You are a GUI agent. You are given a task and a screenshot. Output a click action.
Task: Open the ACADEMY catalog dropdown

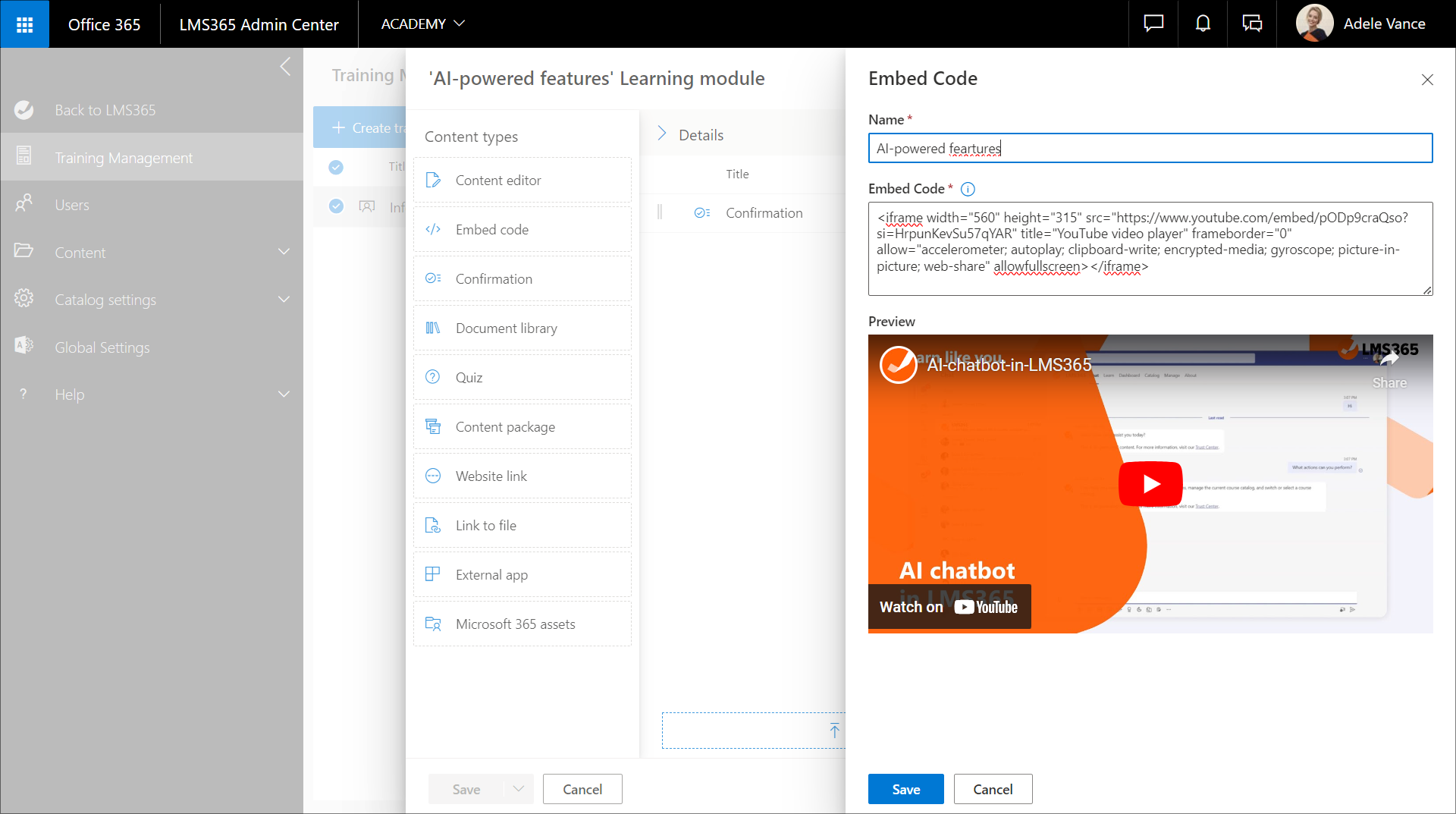(422, 24)
